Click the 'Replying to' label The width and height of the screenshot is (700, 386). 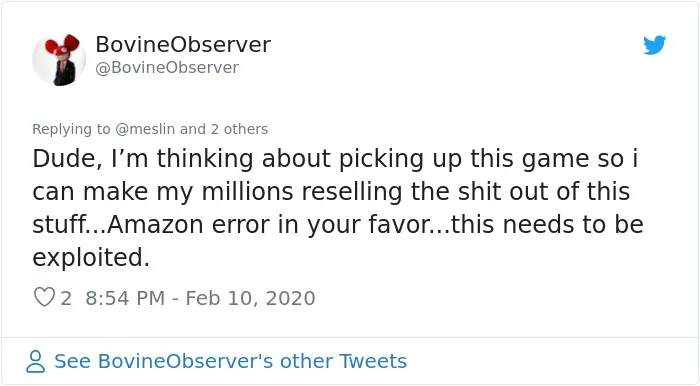[x=71, y=129]
